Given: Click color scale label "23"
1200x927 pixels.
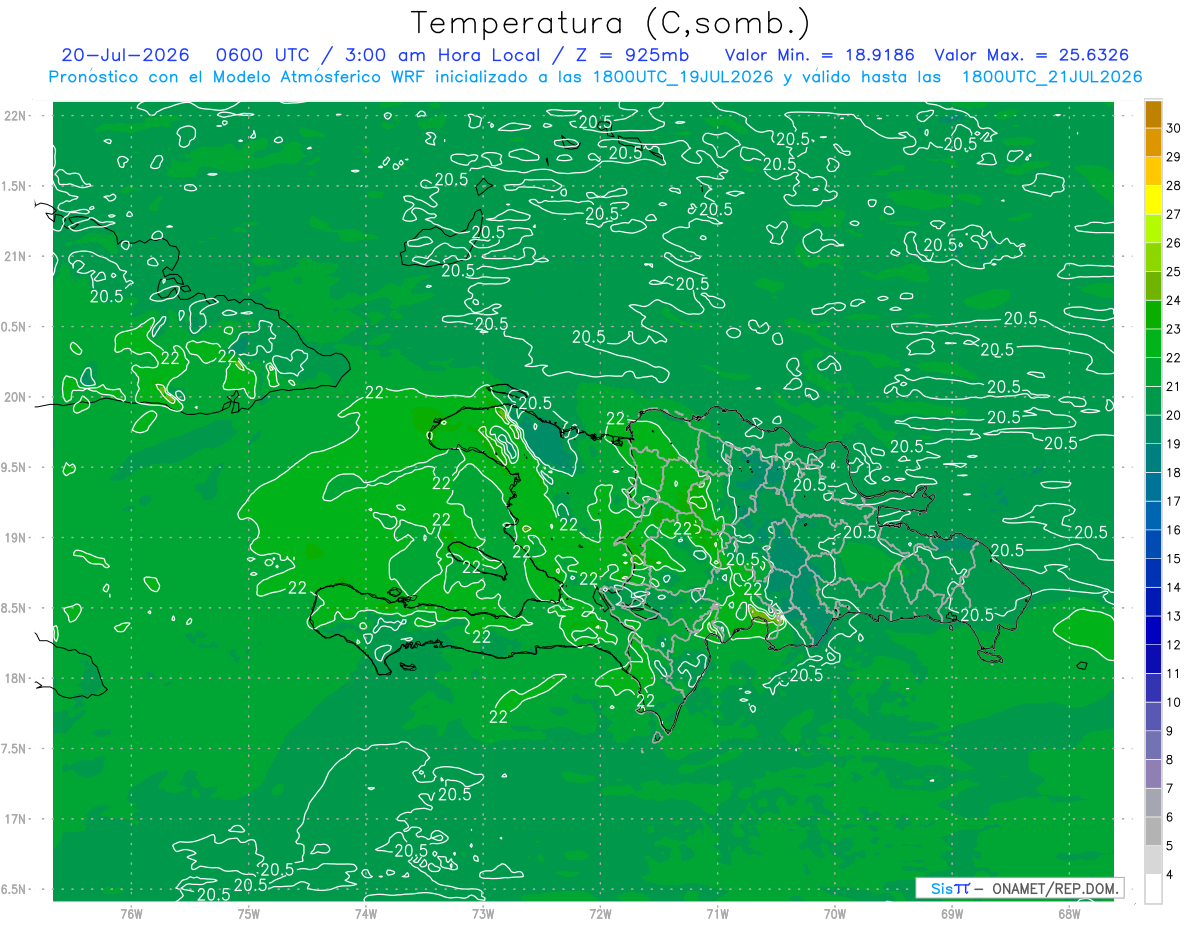Looking at the screenshot, I should click(x=1173, y=329).
